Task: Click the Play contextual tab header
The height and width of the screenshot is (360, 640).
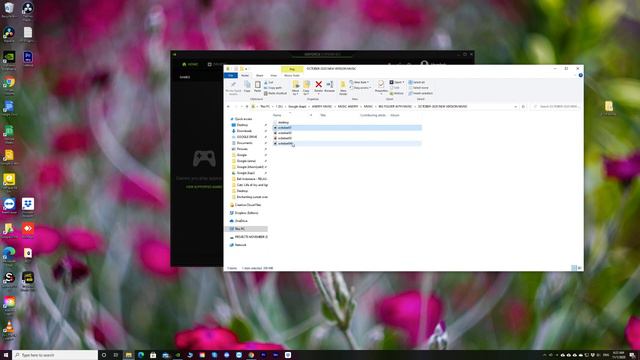Action: [292, 69]
